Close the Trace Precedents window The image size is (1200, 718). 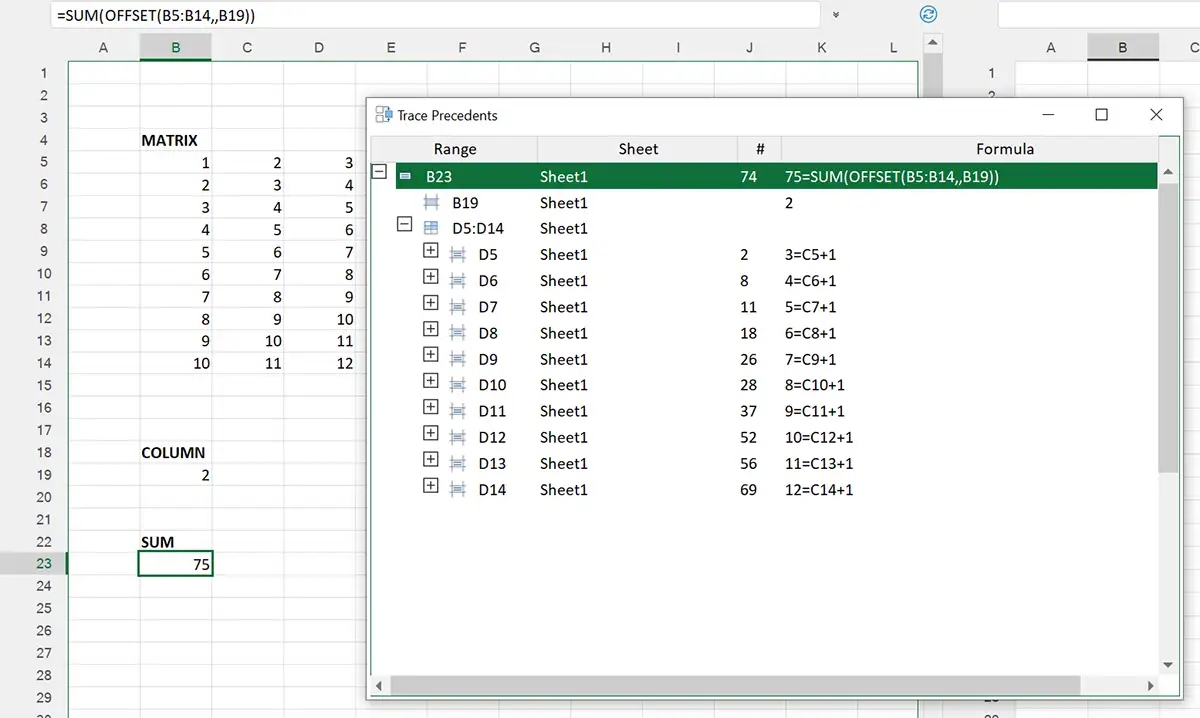(1156, 115)
